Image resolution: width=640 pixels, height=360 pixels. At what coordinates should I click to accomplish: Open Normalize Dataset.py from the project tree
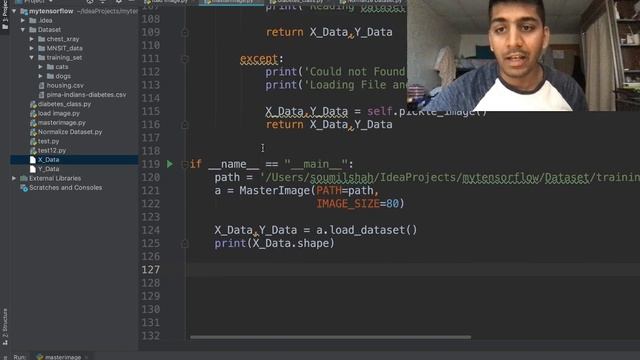70,132
